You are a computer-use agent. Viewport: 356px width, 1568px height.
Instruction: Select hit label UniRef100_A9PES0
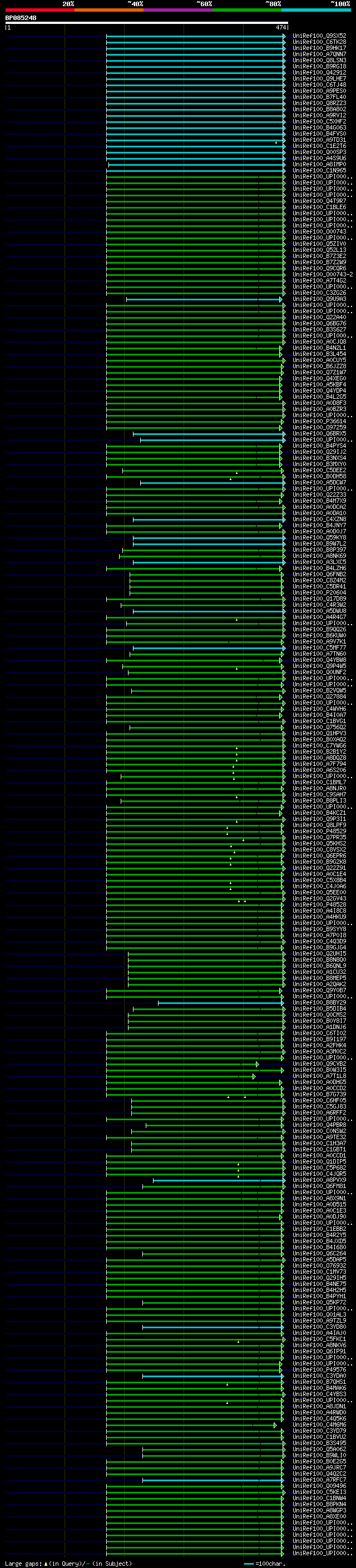[319, 91]
